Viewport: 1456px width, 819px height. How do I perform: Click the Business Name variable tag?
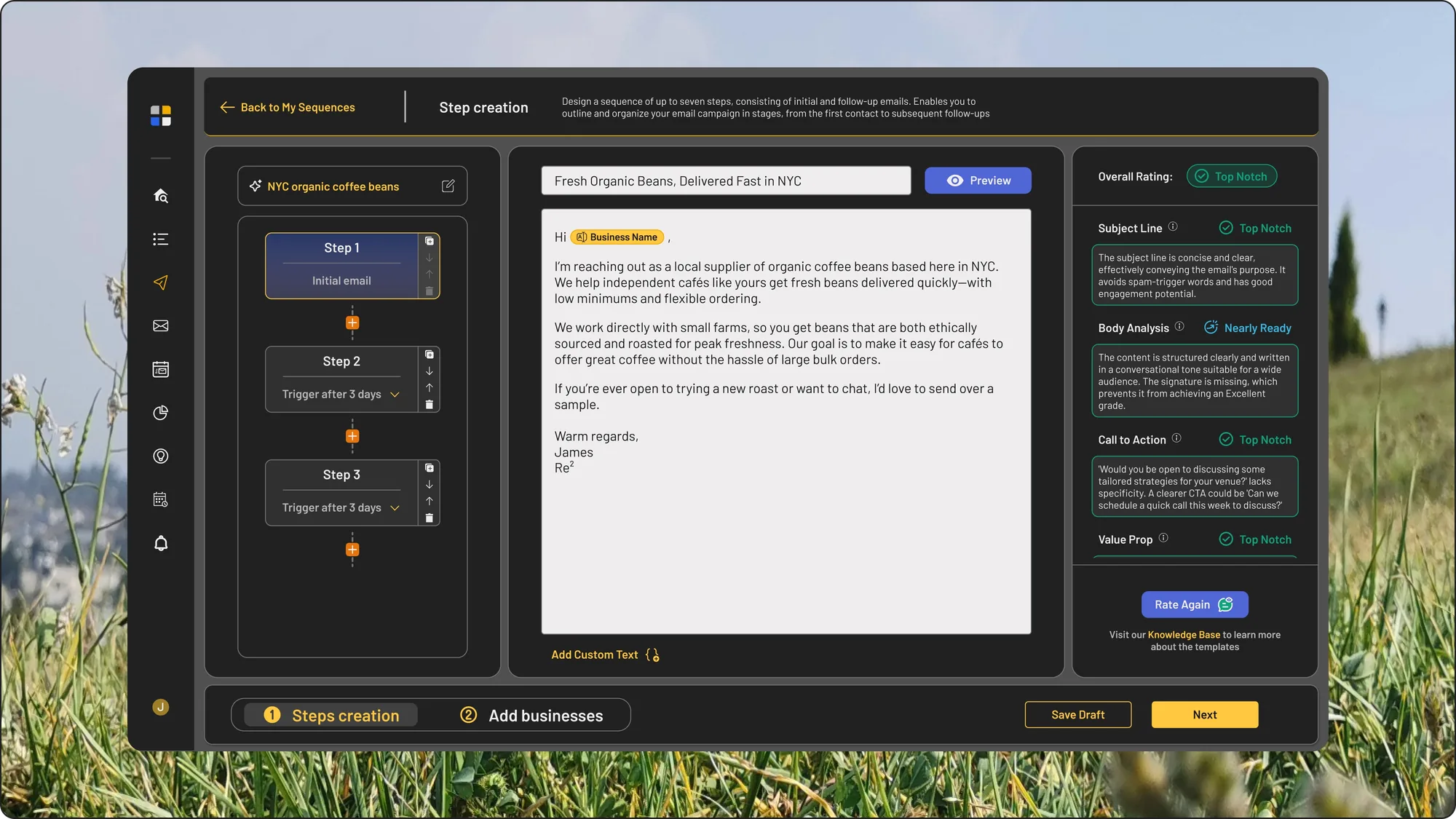617,237
